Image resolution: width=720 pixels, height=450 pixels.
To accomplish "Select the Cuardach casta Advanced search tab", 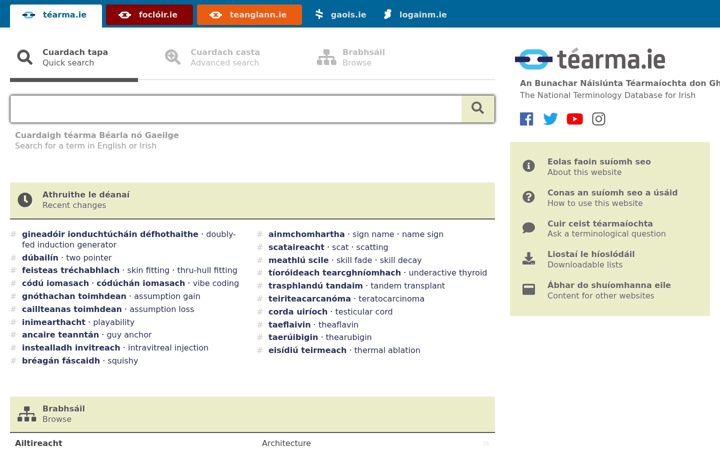I will pyautogui.click(x=212, y=57).
